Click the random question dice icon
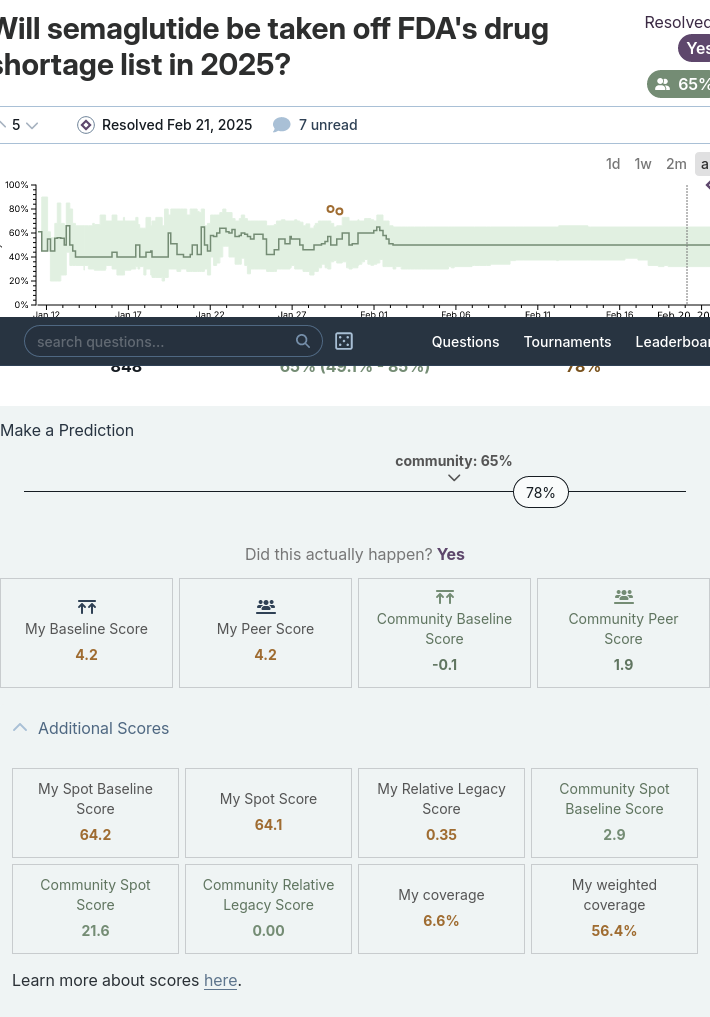Viewport: 710px width, 1017px height. [344, 341]
